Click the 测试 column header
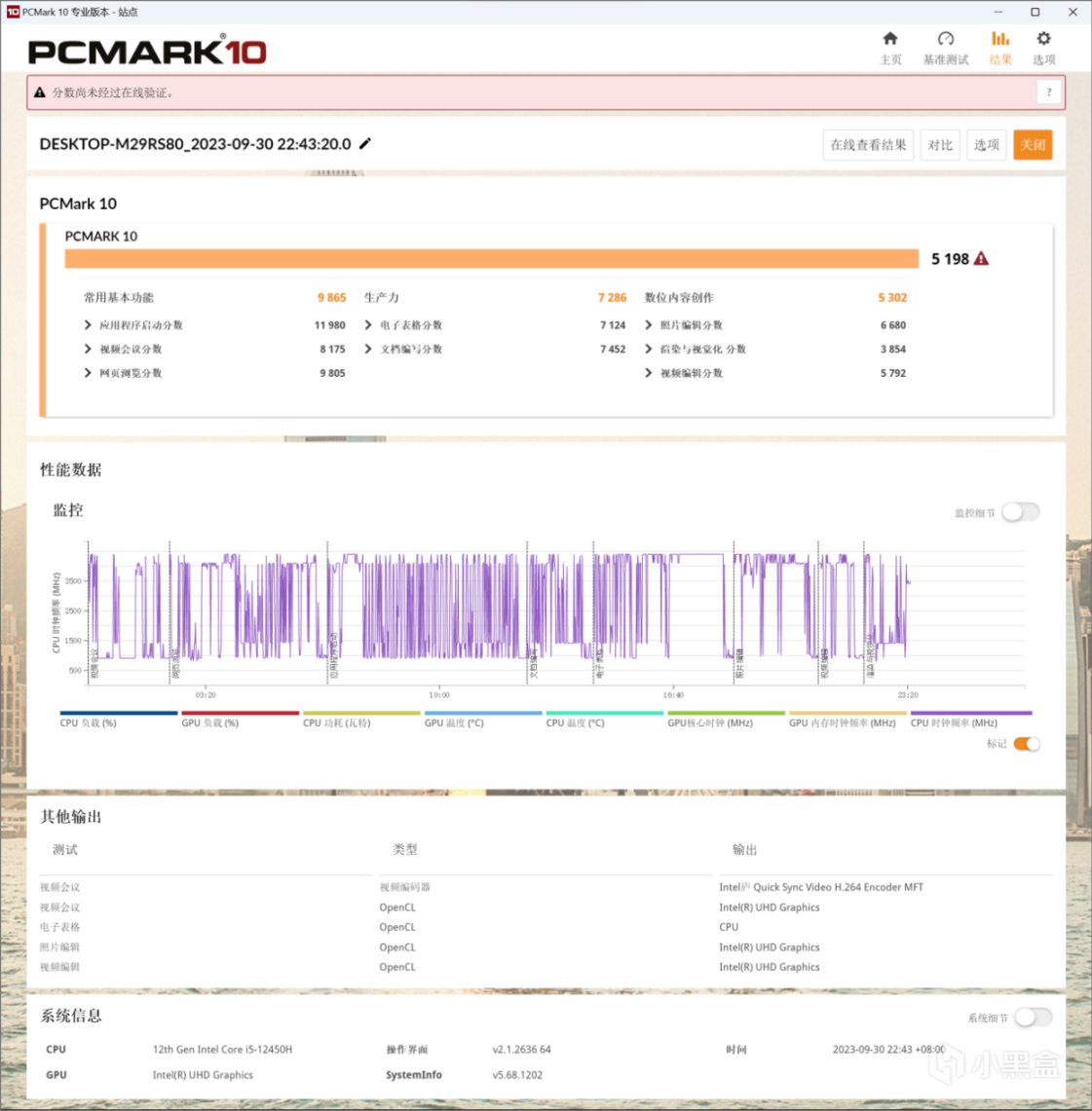Screen dimensions: 1092x1111 65,849
